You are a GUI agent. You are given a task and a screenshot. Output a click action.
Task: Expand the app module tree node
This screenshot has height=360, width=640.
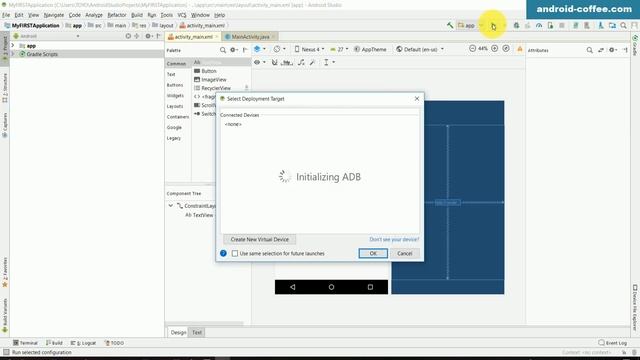[x=13, y=46]
